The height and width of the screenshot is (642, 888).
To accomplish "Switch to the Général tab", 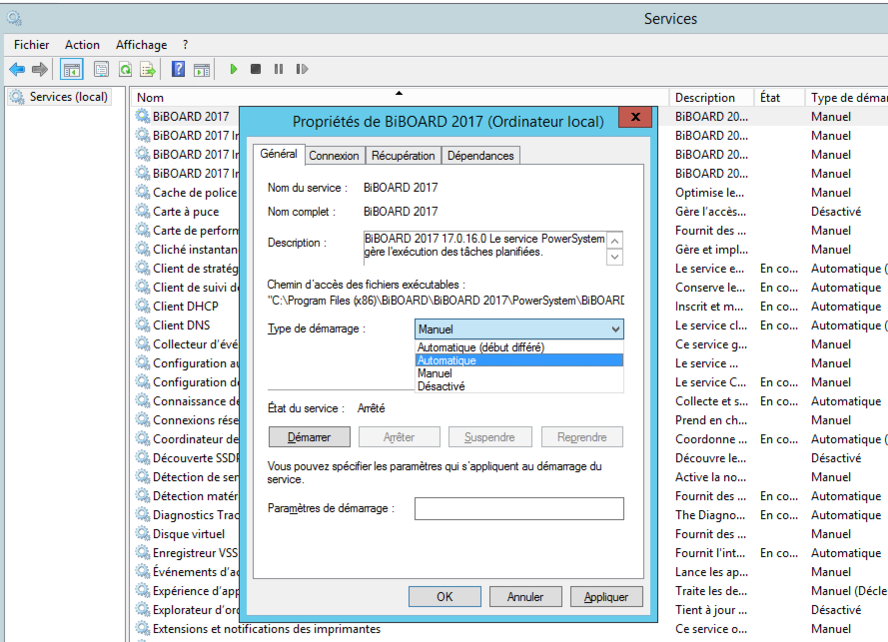I will click(x=279, y=154).
